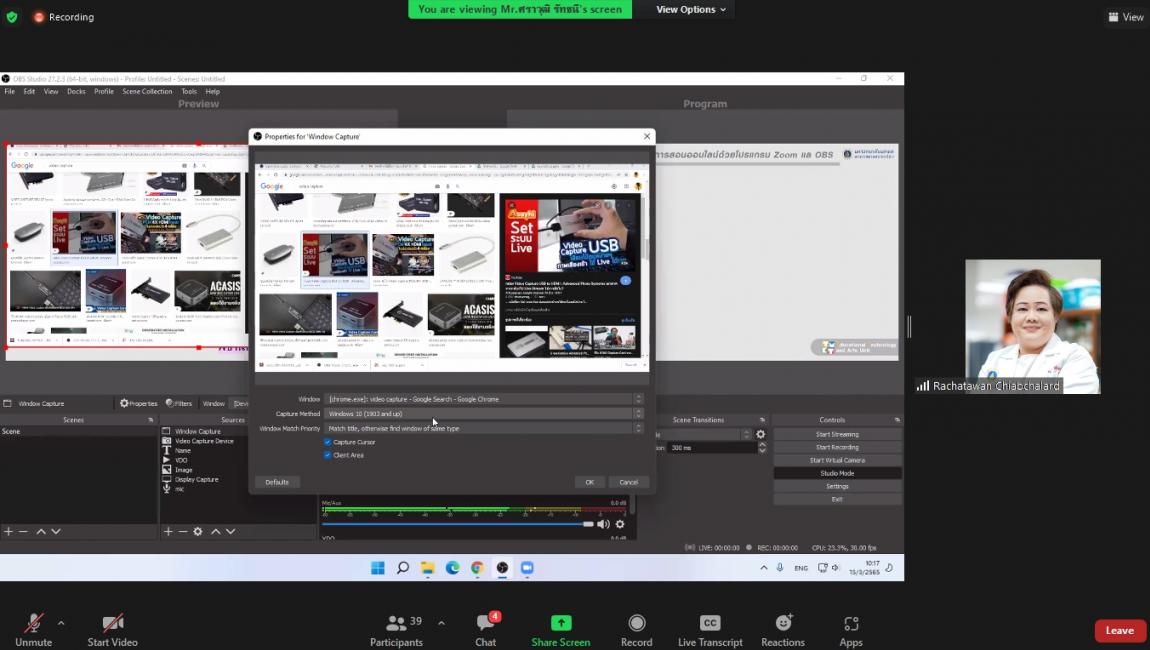1150x650 pixels.
Task: Click the taskbar Search magnifier icon
Action: click(403, 568)
